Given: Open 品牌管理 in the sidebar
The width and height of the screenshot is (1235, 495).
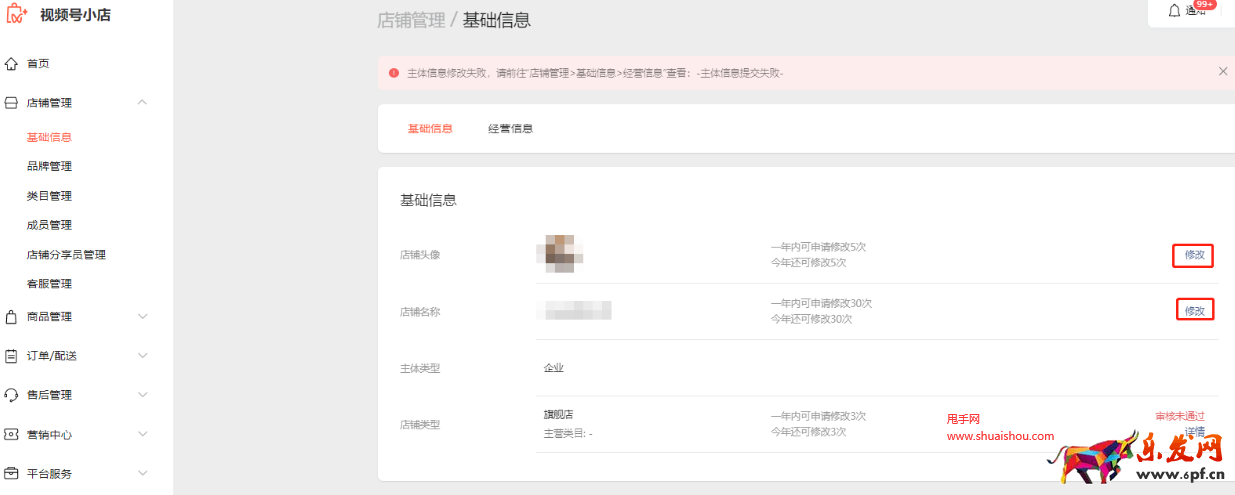Looking at the screenshot, I should (49, 166).
